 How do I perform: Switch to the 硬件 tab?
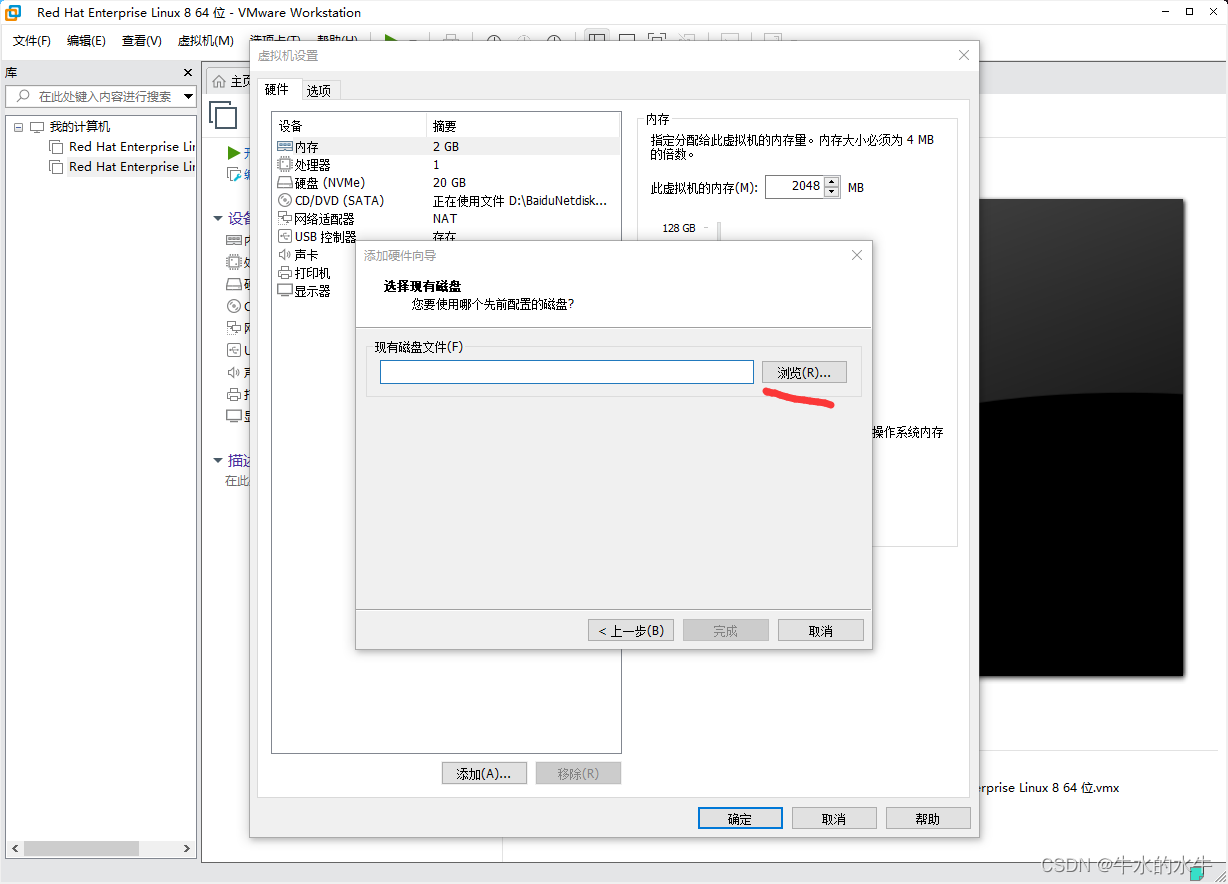(x=277, y=89)
